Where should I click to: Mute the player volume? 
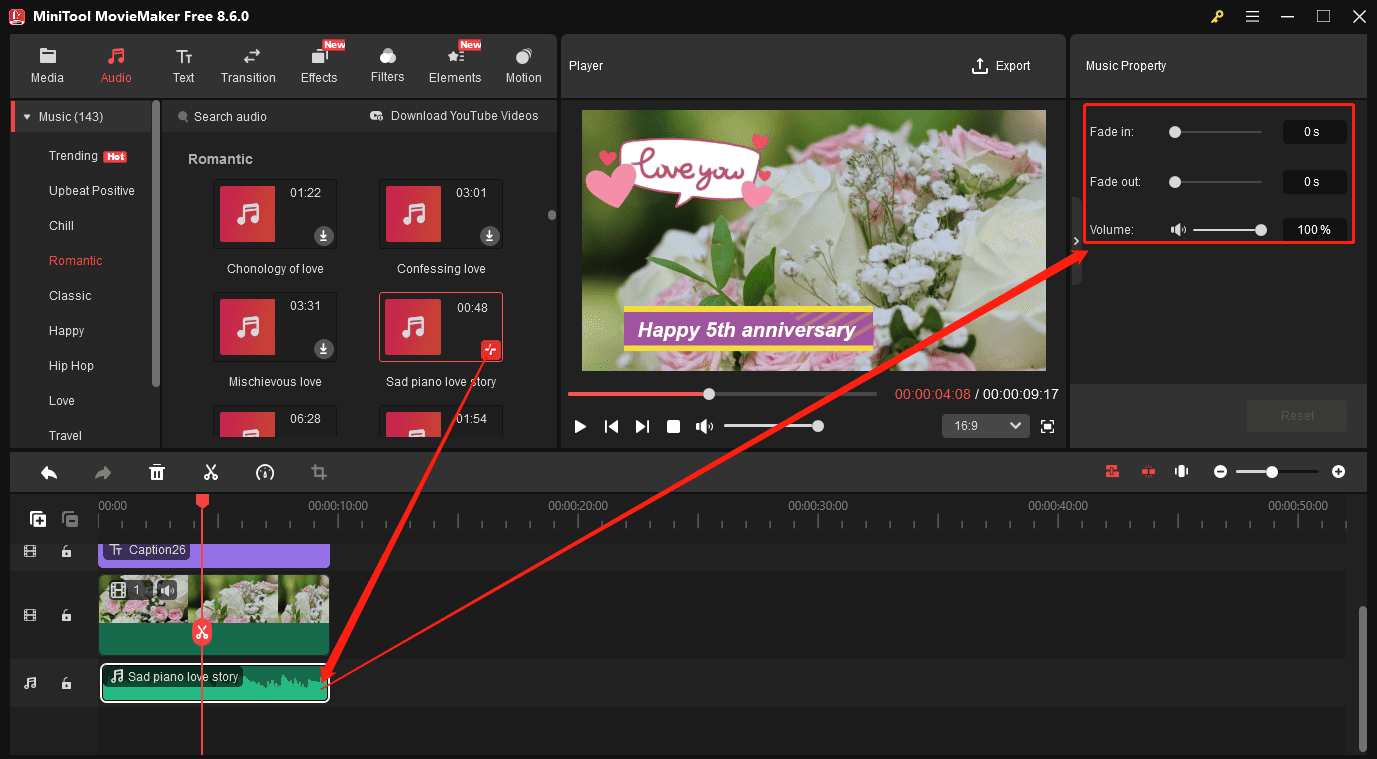coord(705,427)
